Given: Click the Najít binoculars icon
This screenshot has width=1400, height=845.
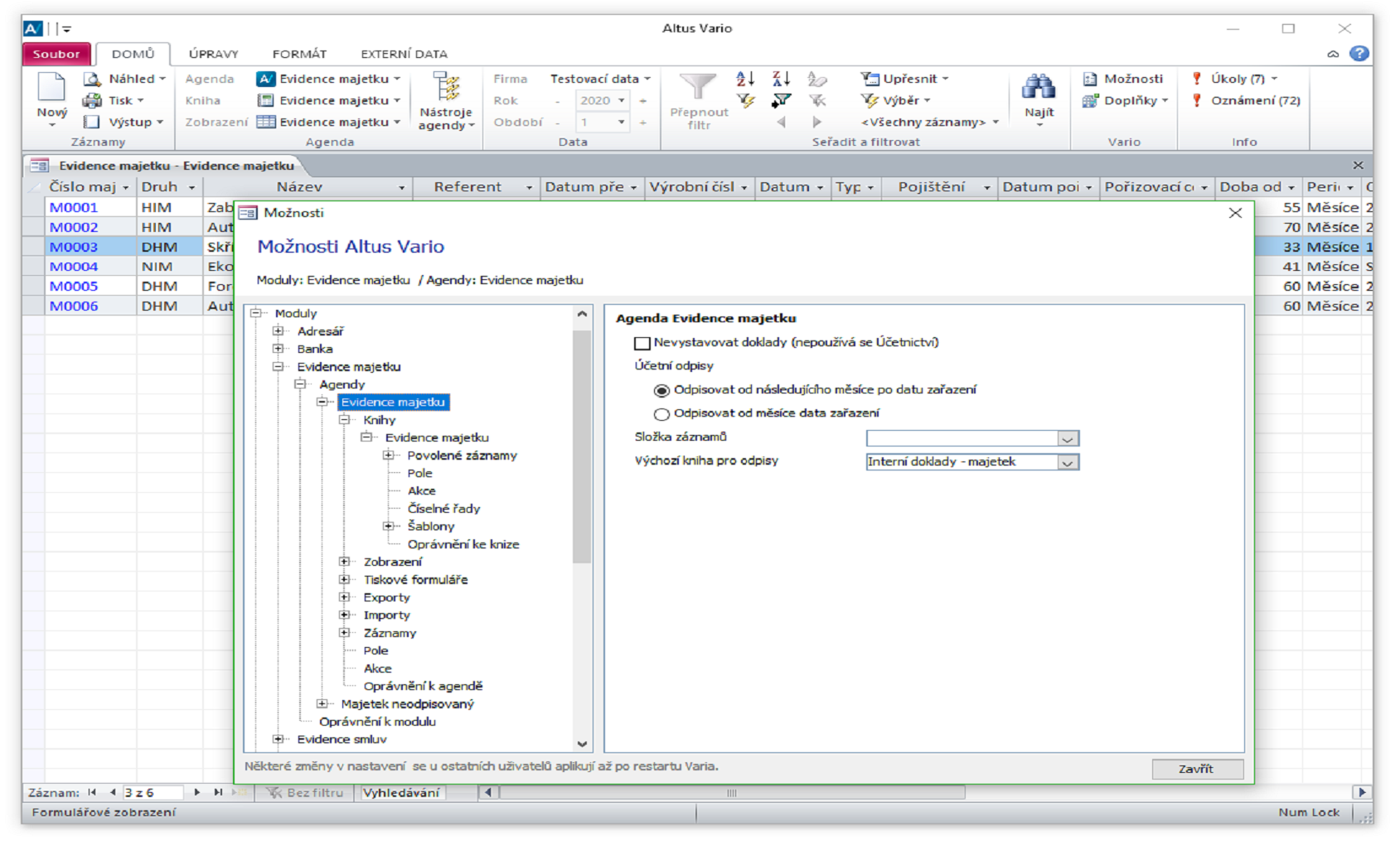Looking at the screenshot, I should 1039,86.
